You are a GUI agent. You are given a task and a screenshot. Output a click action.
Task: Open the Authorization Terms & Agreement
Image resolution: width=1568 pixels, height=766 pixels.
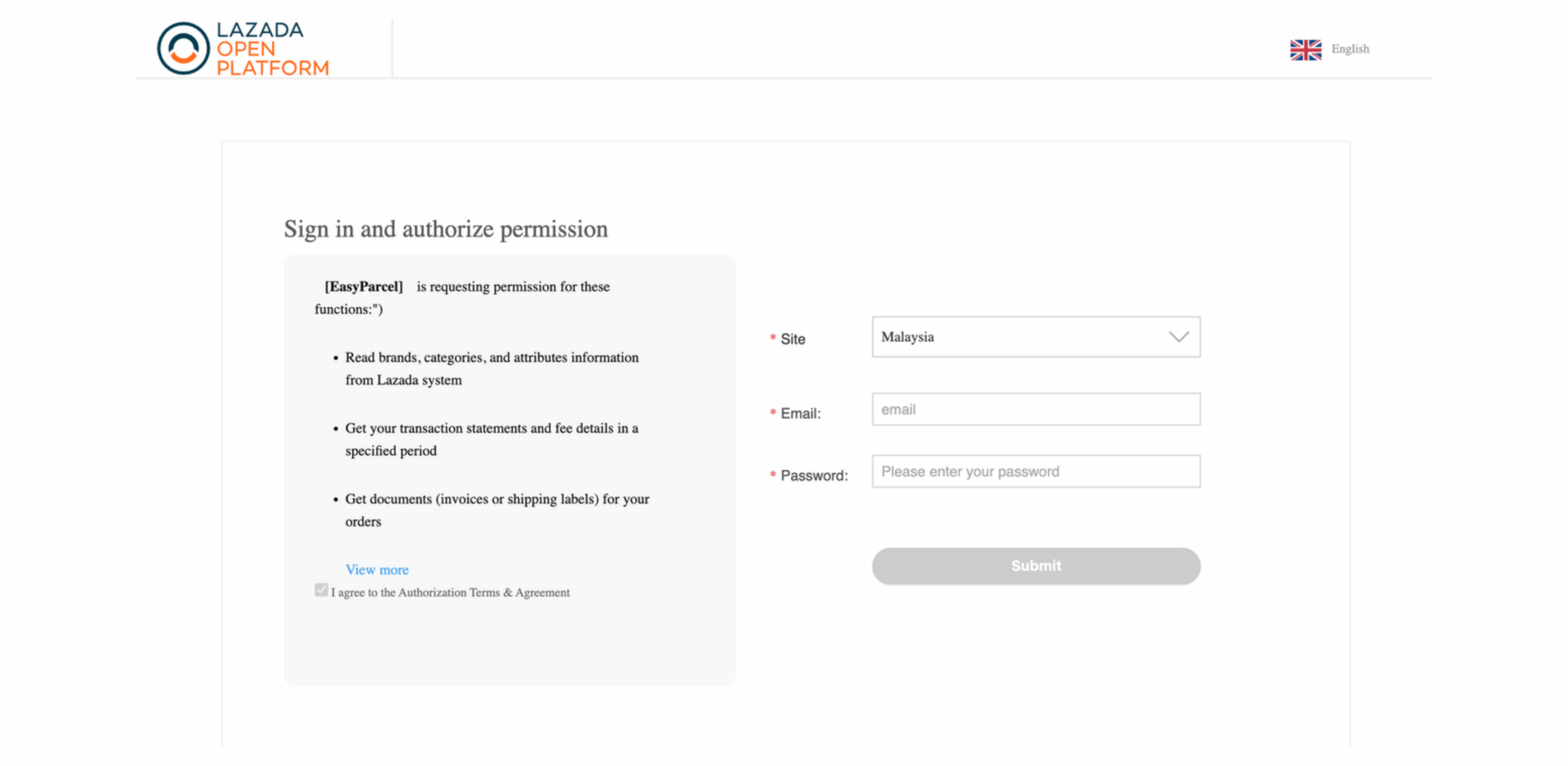[483, 592]
